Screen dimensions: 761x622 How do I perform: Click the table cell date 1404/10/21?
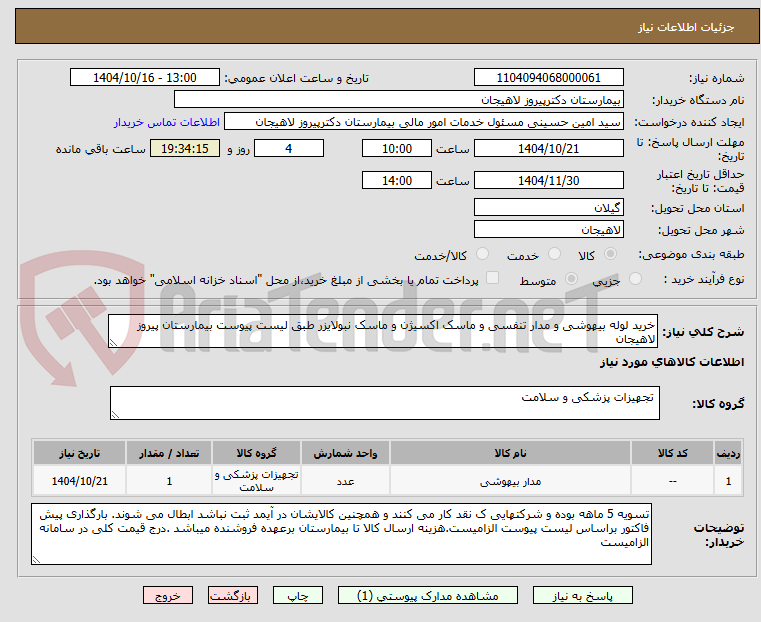80,481
